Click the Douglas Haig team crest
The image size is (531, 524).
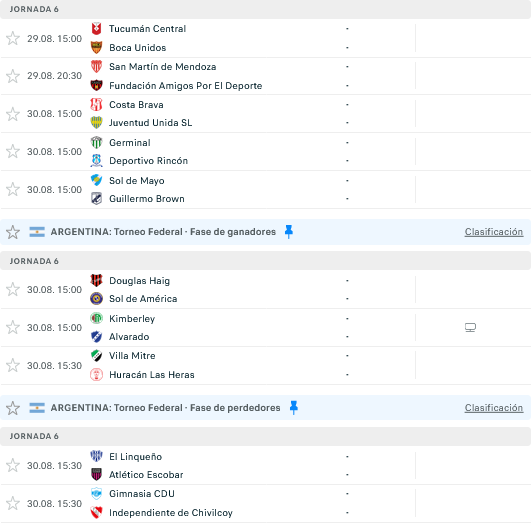coord(97,280)
